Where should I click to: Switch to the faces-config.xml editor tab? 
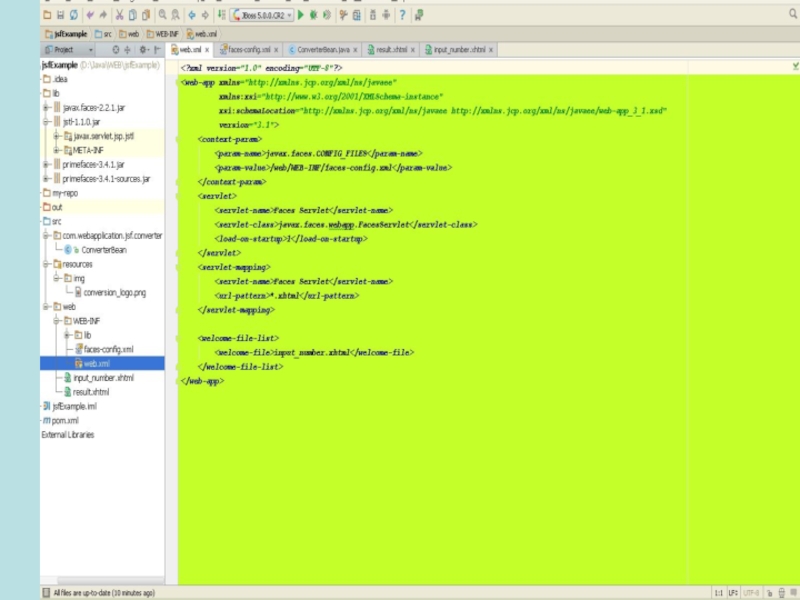point(248,49)
